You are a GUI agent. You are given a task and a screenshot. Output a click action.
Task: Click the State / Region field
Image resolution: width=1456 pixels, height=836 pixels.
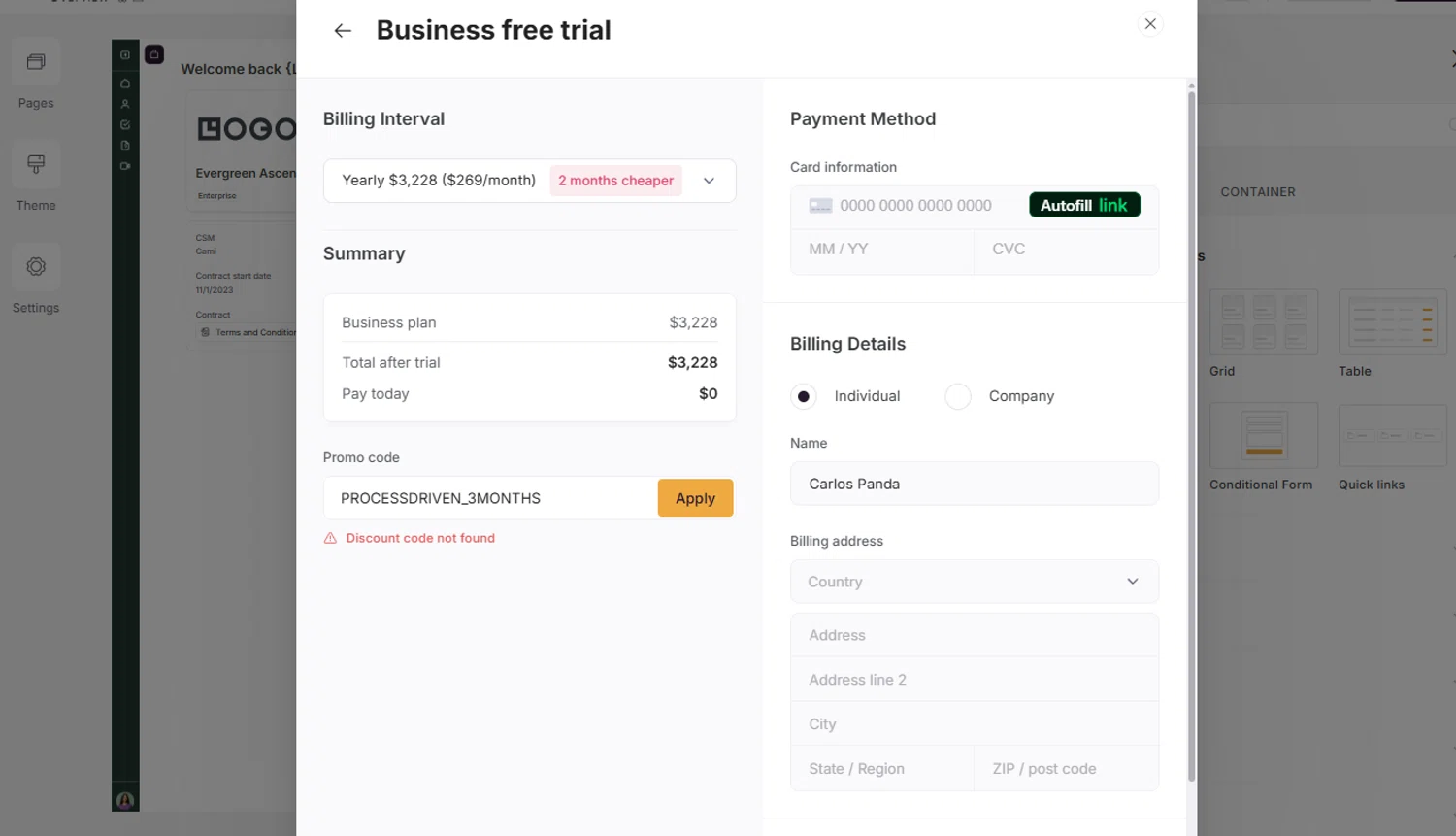pyautogui.click(x=881, y=769)
